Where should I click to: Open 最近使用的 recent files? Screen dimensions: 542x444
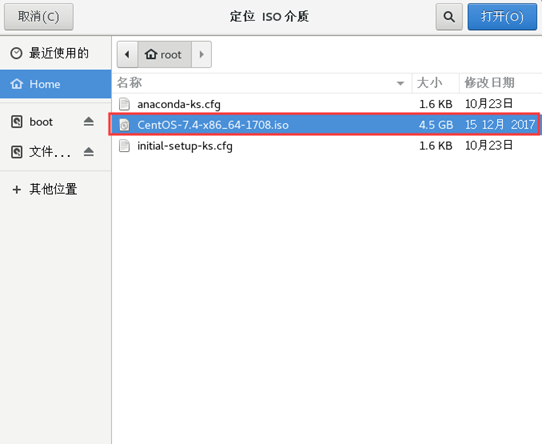tap(55, 53)
